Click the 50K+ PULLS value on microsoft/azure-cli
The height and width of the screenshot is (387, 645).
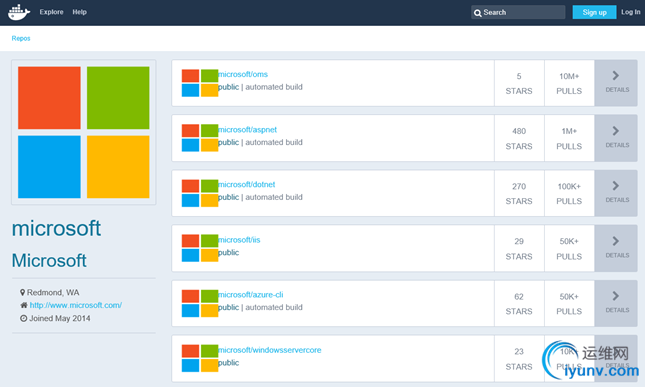tap(569, 304)
